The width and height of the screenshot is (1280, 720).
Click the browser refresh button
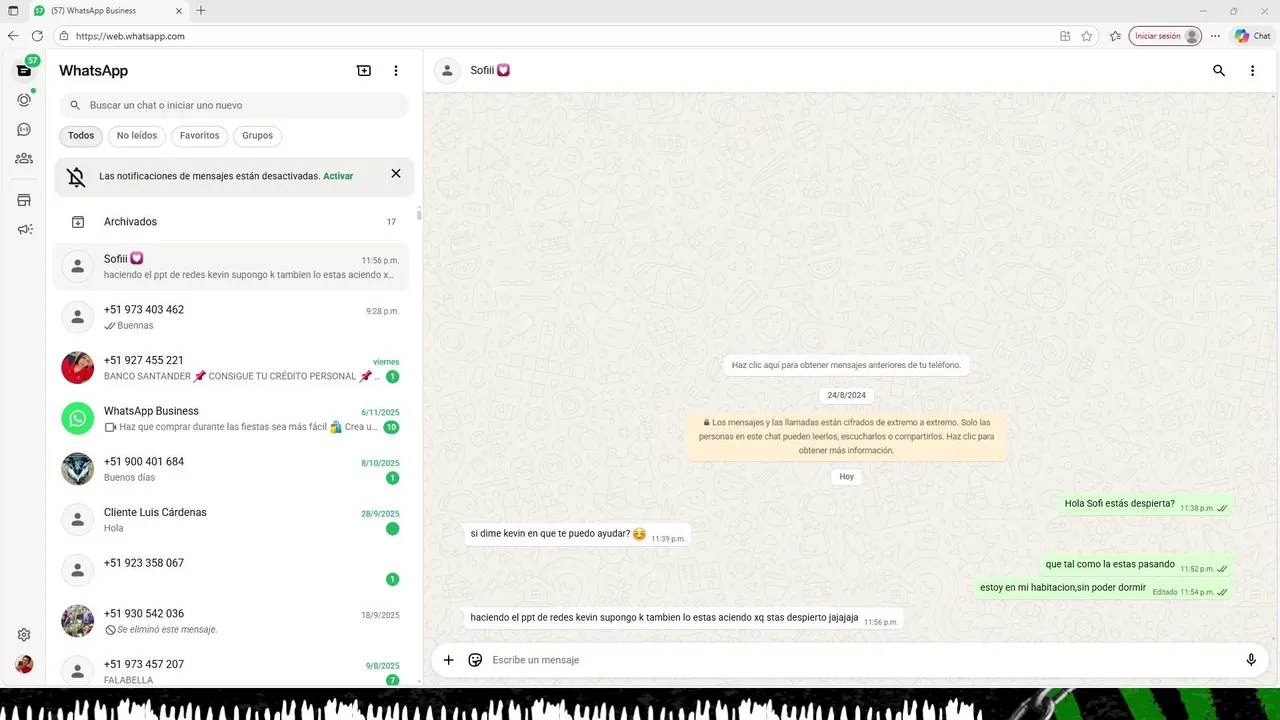37,36
